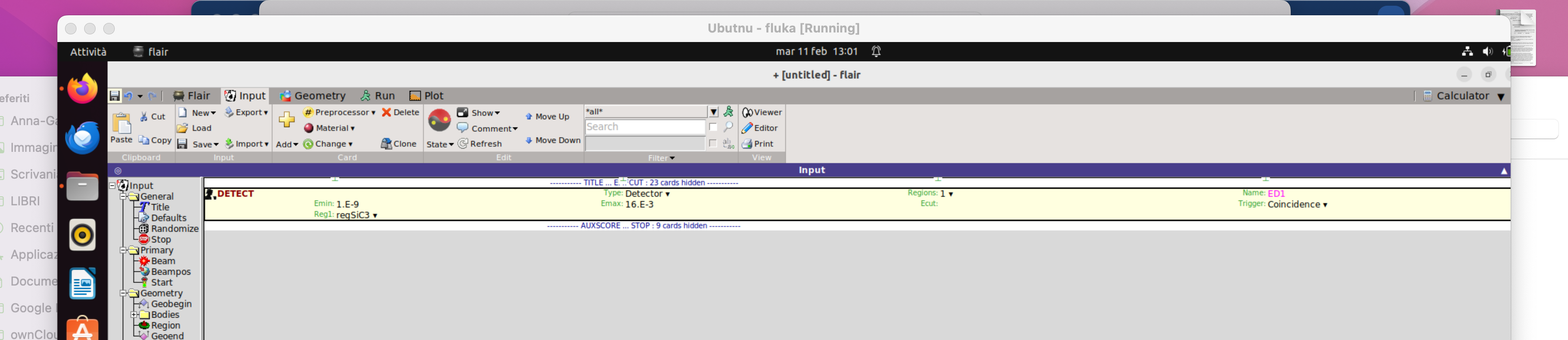Delete the selected card
This screenshot has width=1568, height=340.
pos(400,112)
